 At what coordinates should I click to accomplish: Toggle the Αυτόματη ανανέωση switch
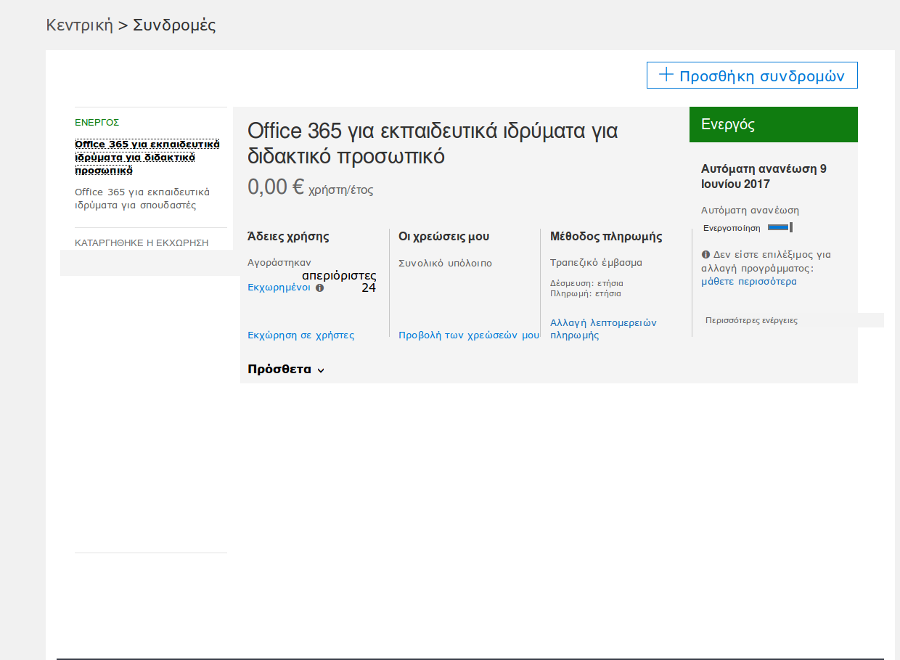[x=780, y=228]
